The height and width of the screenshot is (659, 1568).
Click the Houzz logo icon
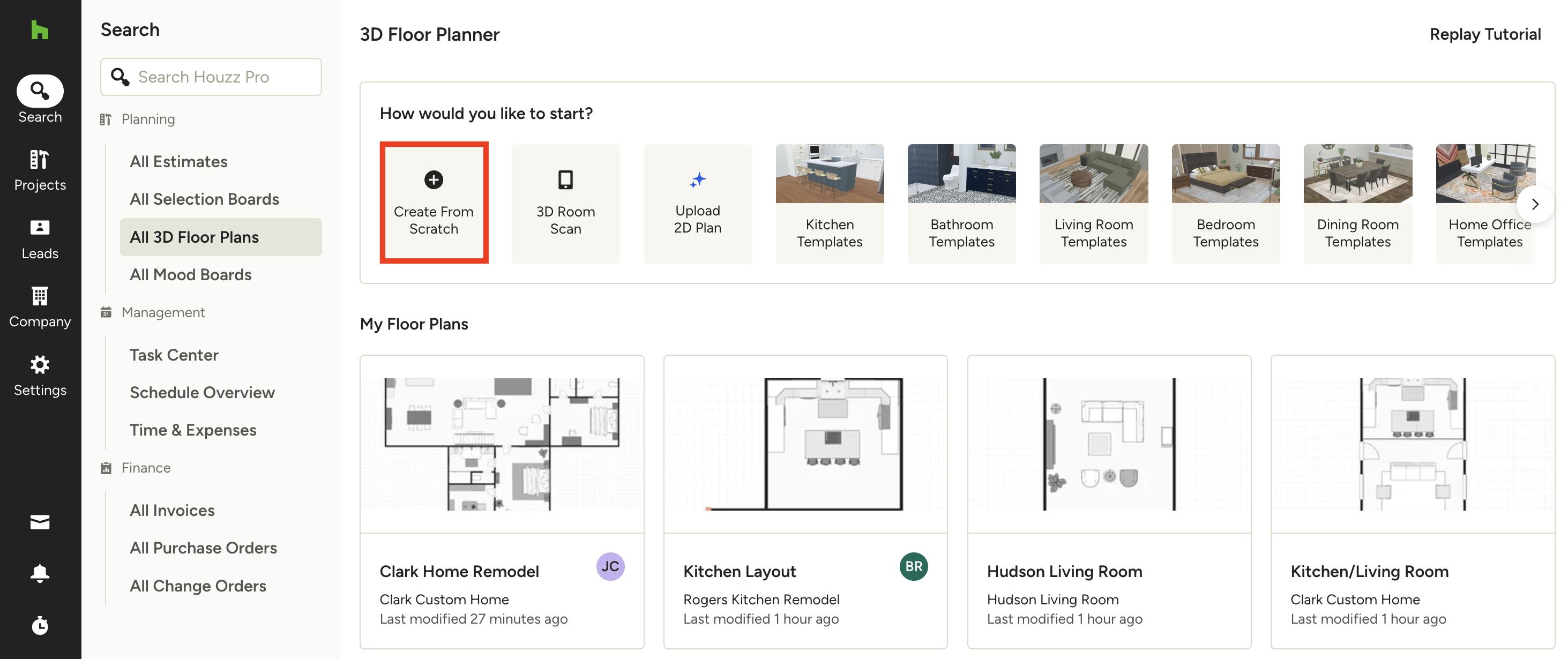(40, 30)
